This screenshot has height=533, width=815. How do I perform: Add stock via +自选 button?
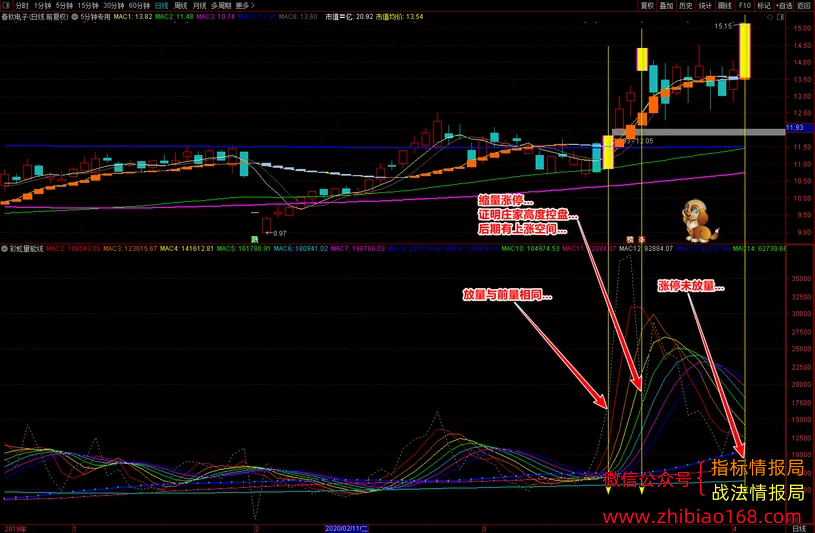[784, 5]
